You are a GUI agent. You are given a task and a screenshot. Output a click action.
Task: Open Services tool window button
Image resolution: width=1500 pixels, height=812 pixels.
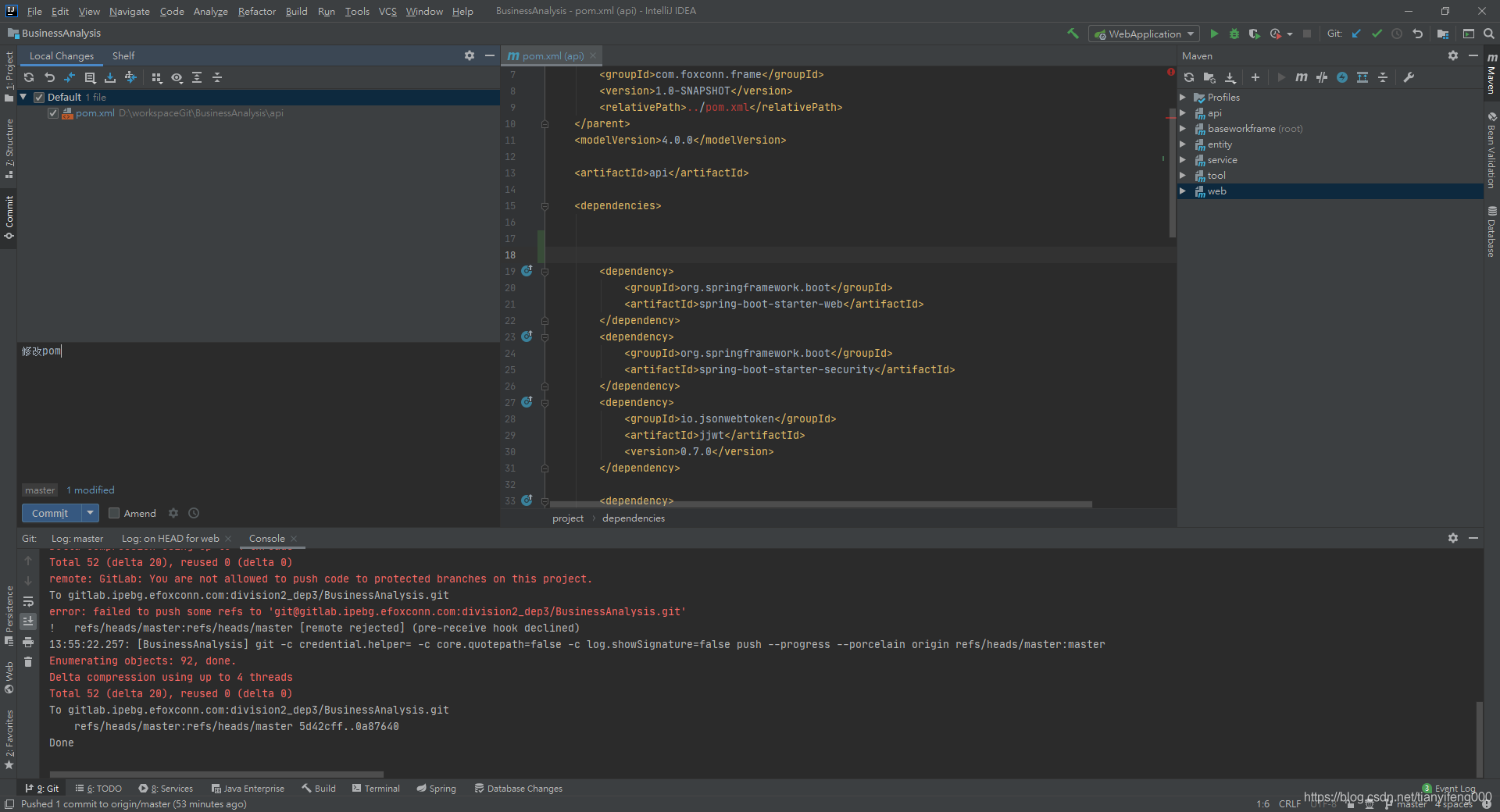pos(166,789)
